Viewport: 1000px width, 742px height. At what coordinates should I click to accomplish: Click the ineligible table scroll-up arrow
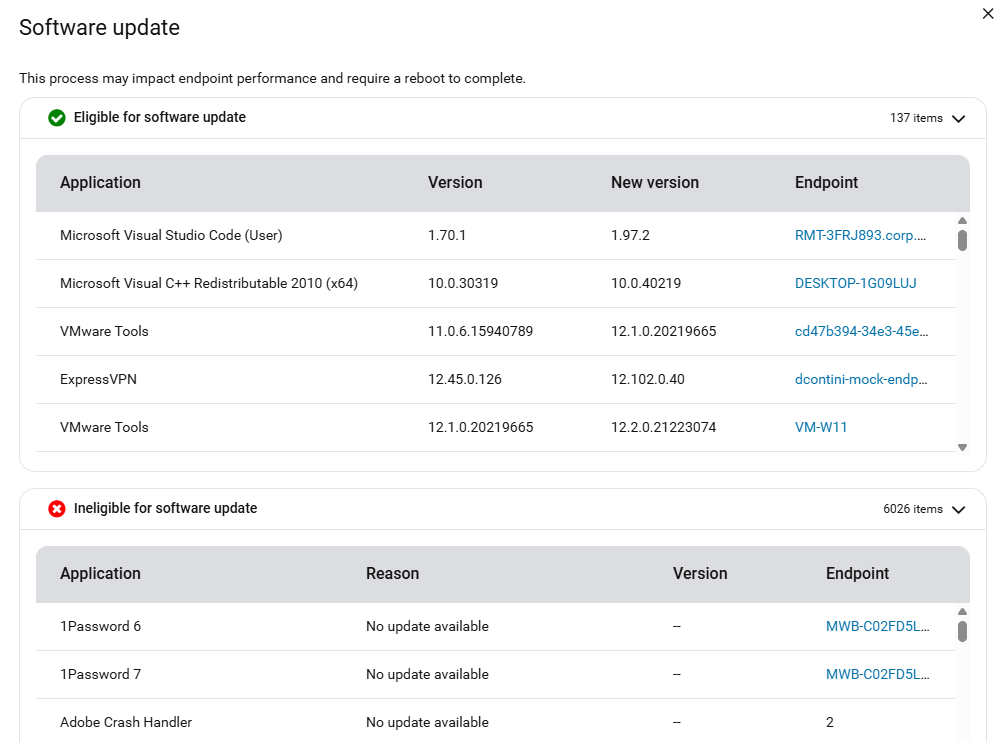962,612
